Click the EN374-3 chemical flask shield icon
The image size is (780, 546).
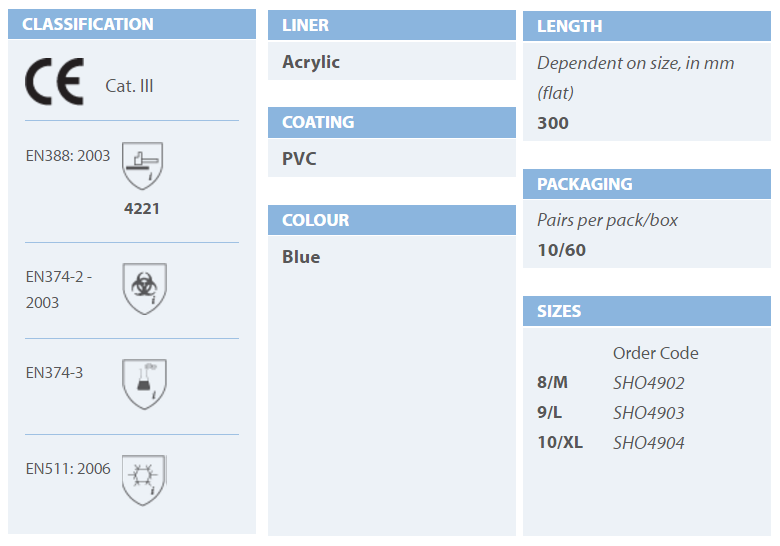click(x=145, y=384)
